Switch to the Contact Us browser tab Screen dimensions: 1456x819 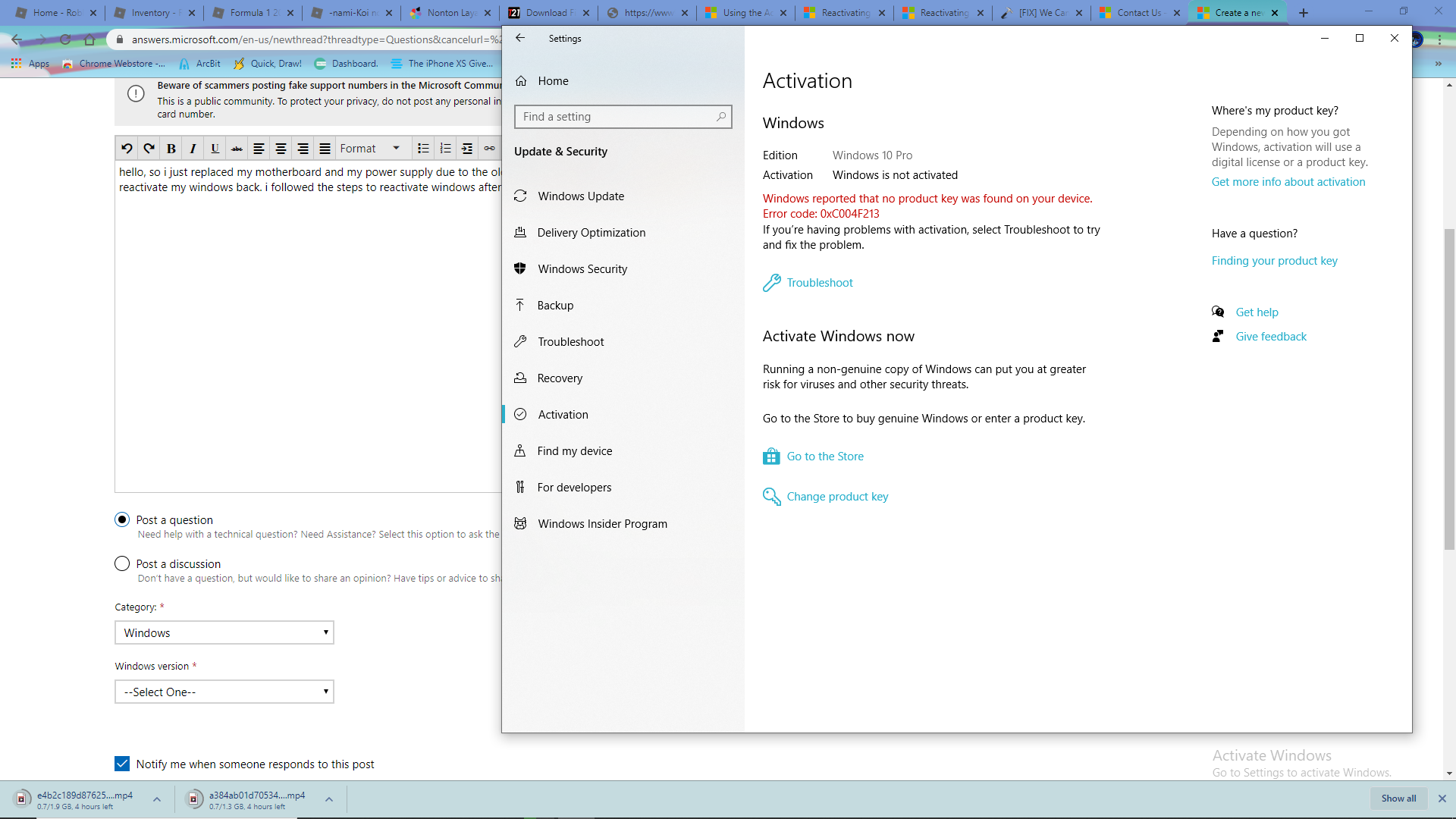point(1139,13)
